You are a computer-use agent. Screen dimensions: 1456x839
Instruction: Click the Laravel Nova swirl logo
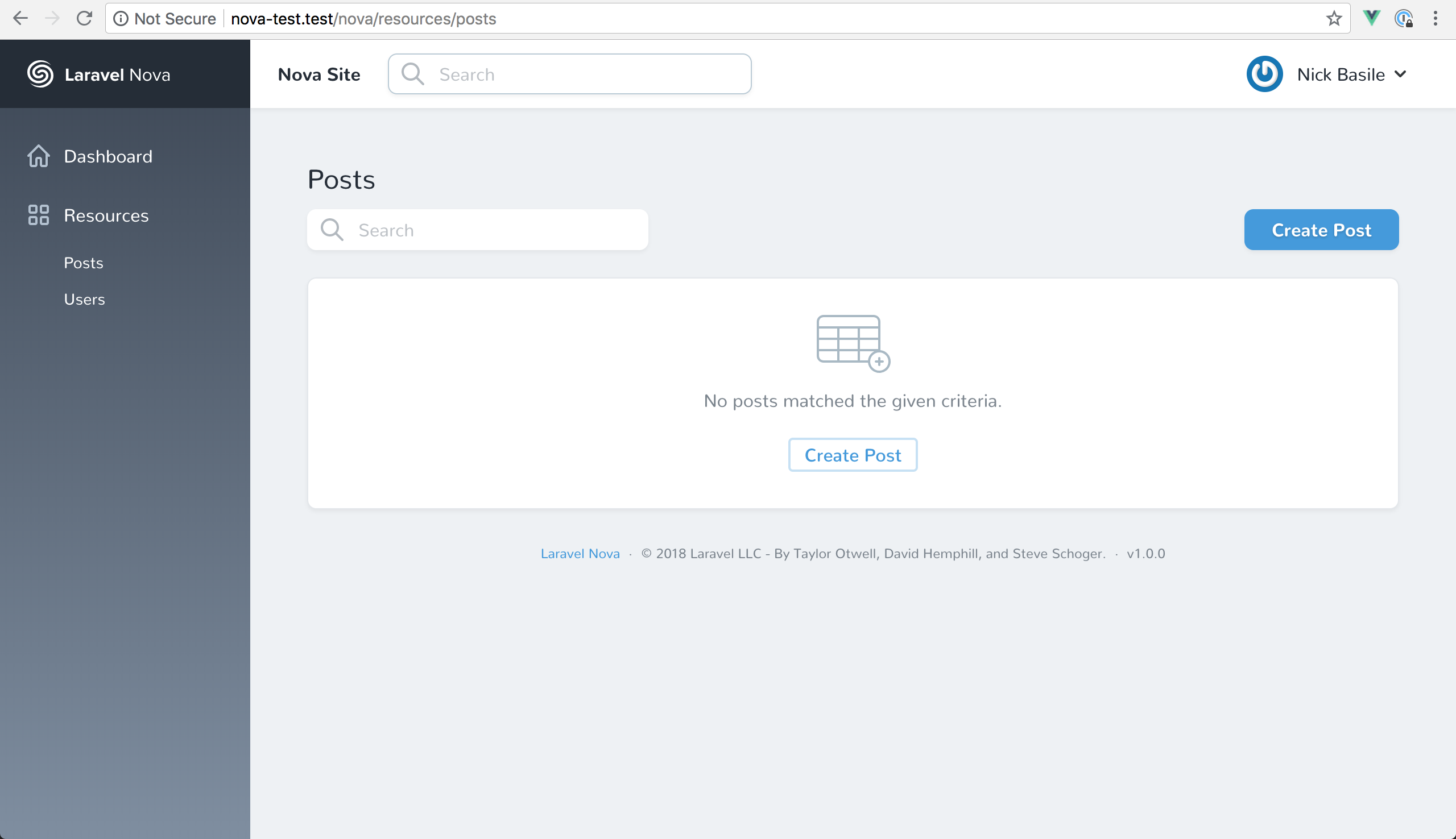pyautogui.click(x=40, y=74)
